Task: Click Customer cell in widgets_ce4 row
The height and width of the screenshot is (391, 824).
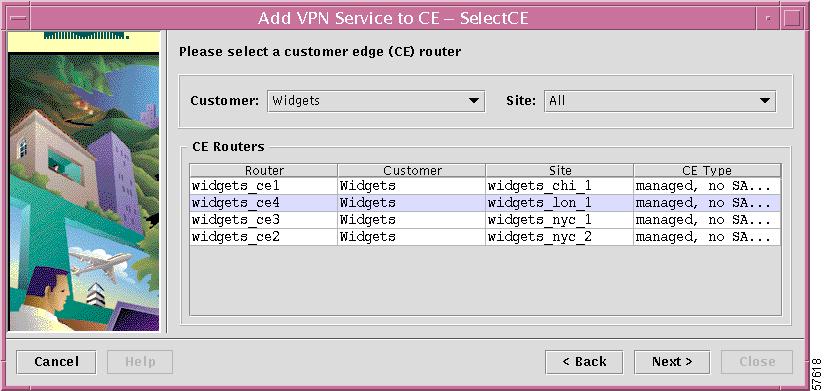Action: (412, 203)
